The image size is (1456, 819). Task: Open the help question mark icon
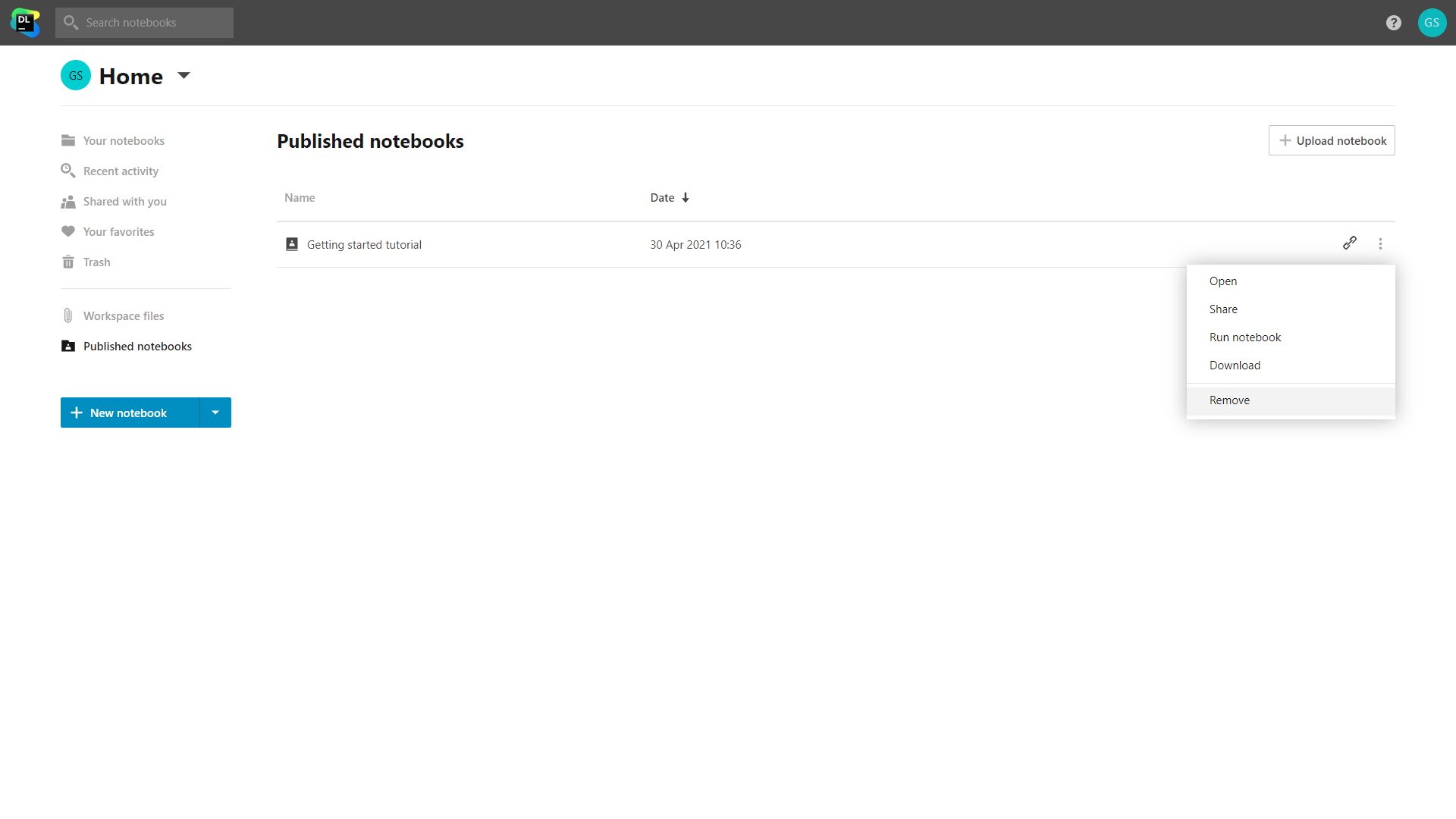click(x=1394, y=23)
